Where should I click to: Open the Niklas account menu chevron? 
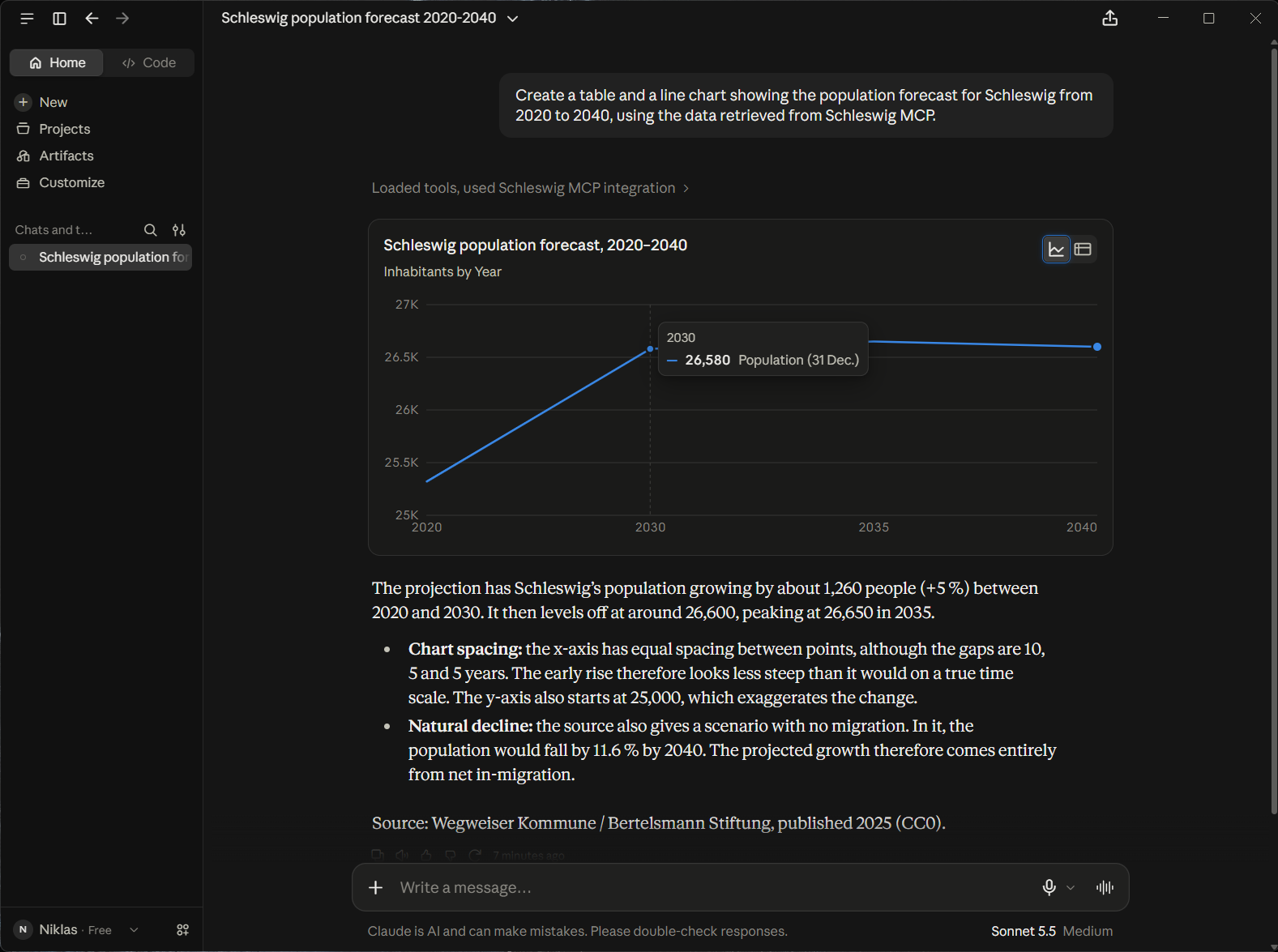point(135,930)
